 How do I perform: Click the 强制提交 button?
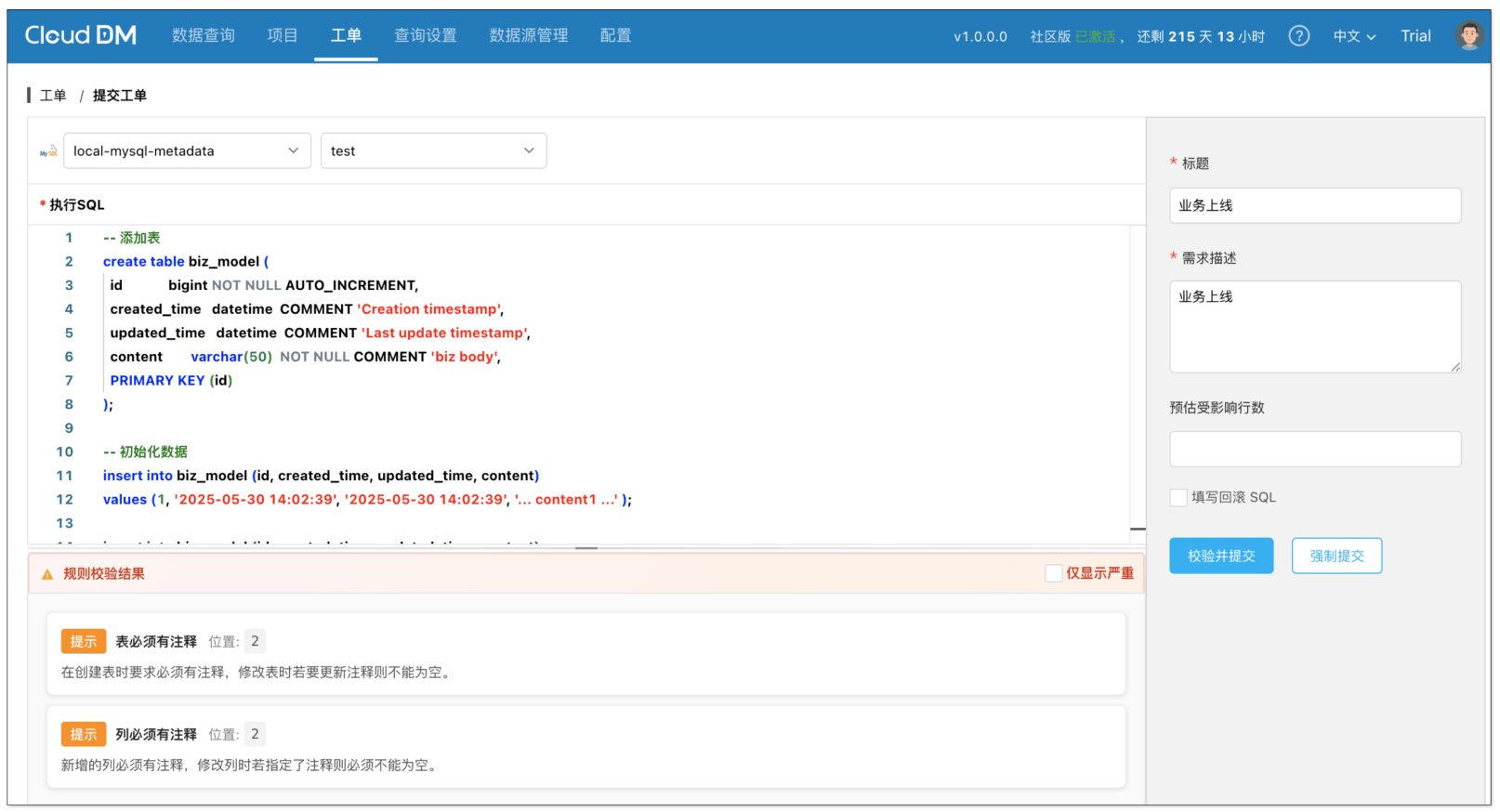[1336, 556]
